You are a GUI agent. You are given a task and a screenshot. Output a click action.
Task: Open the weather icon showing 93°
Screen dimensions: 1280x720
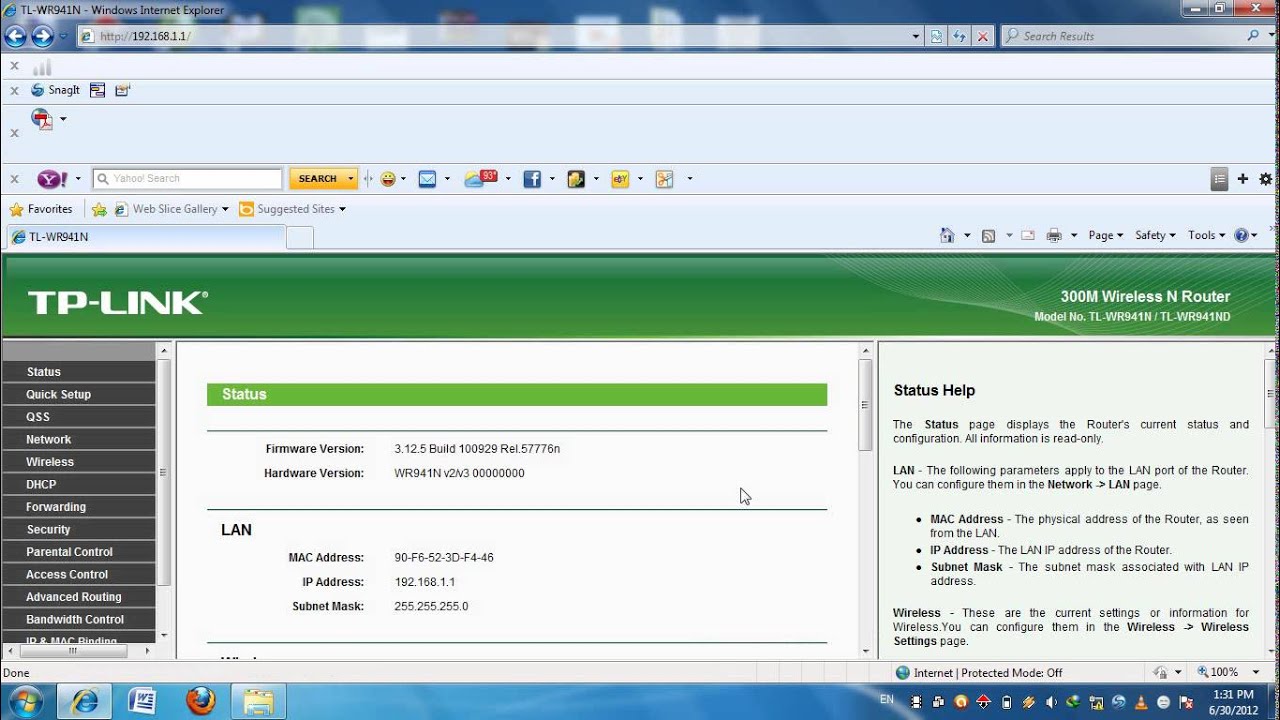[x=481, y=179]
